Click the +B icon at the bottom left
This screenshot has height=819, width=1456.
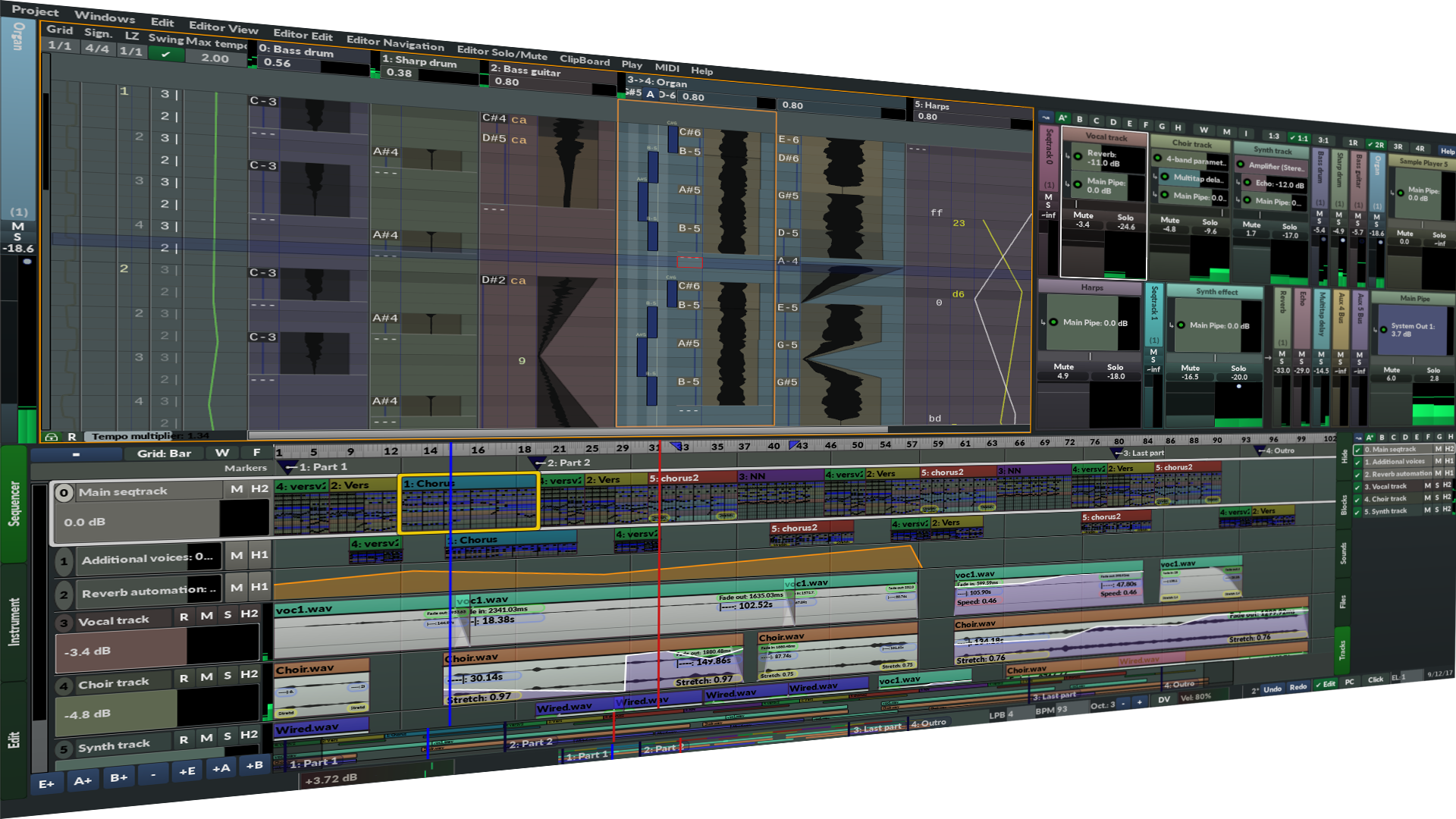click(x=254, y=767)
